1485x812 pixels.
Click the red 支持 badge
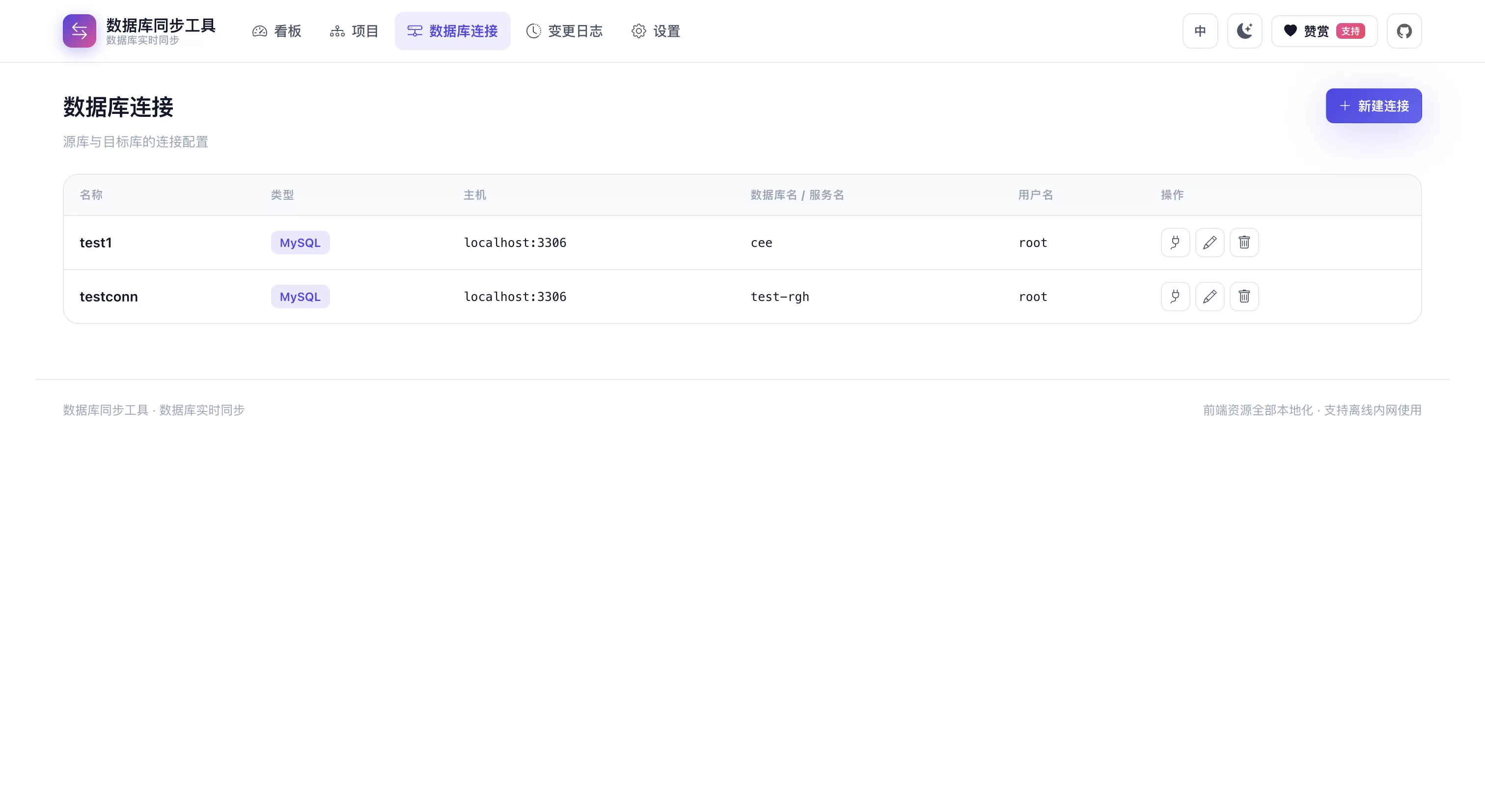[x=1350, y=31]
